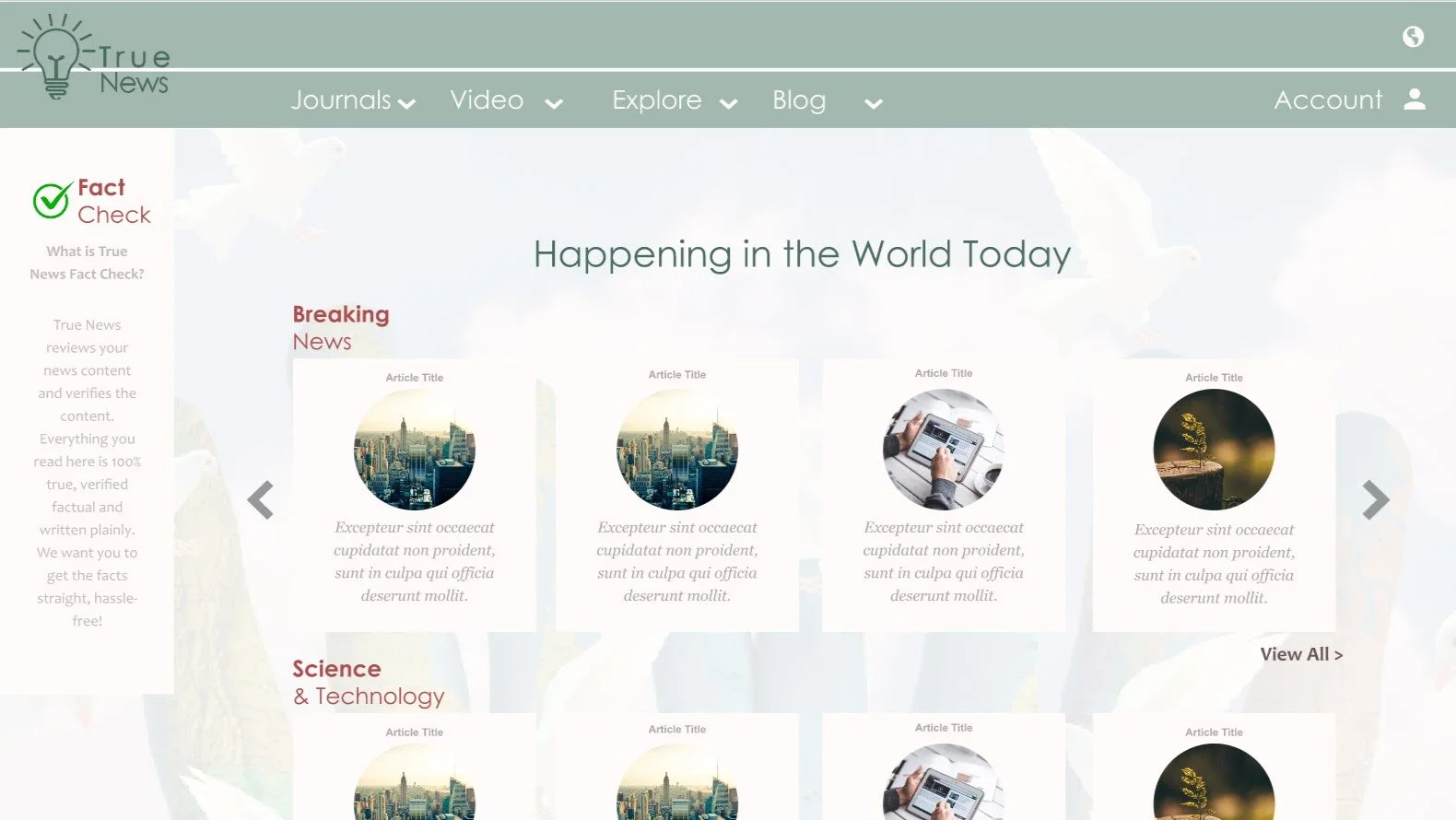Click the green Fact Check checkmark icon
Image resolution: width=1456 pixels, height=820 pixels.
coord(53,199)
